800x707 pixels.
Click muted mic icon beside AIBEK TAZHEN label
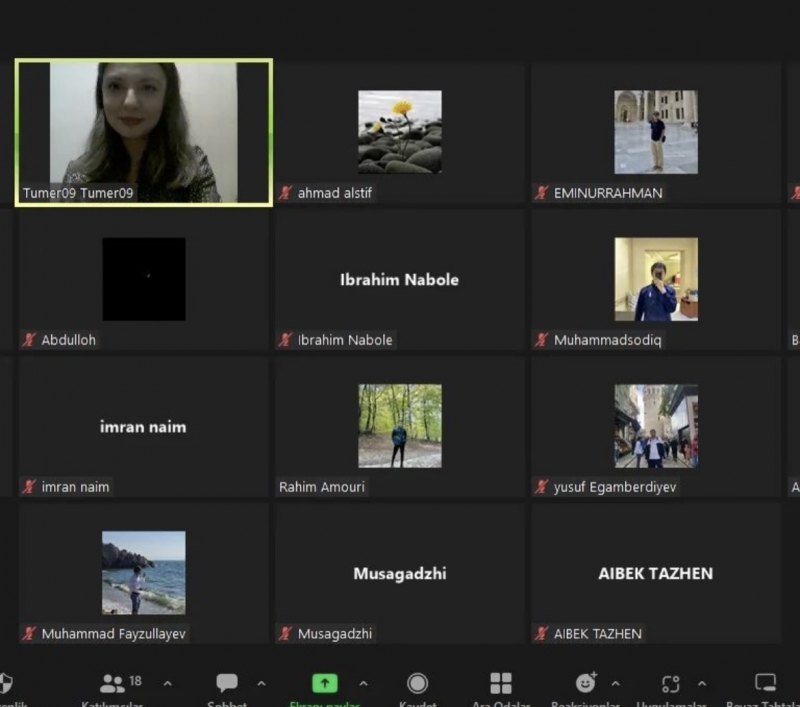tap(542, 634)
